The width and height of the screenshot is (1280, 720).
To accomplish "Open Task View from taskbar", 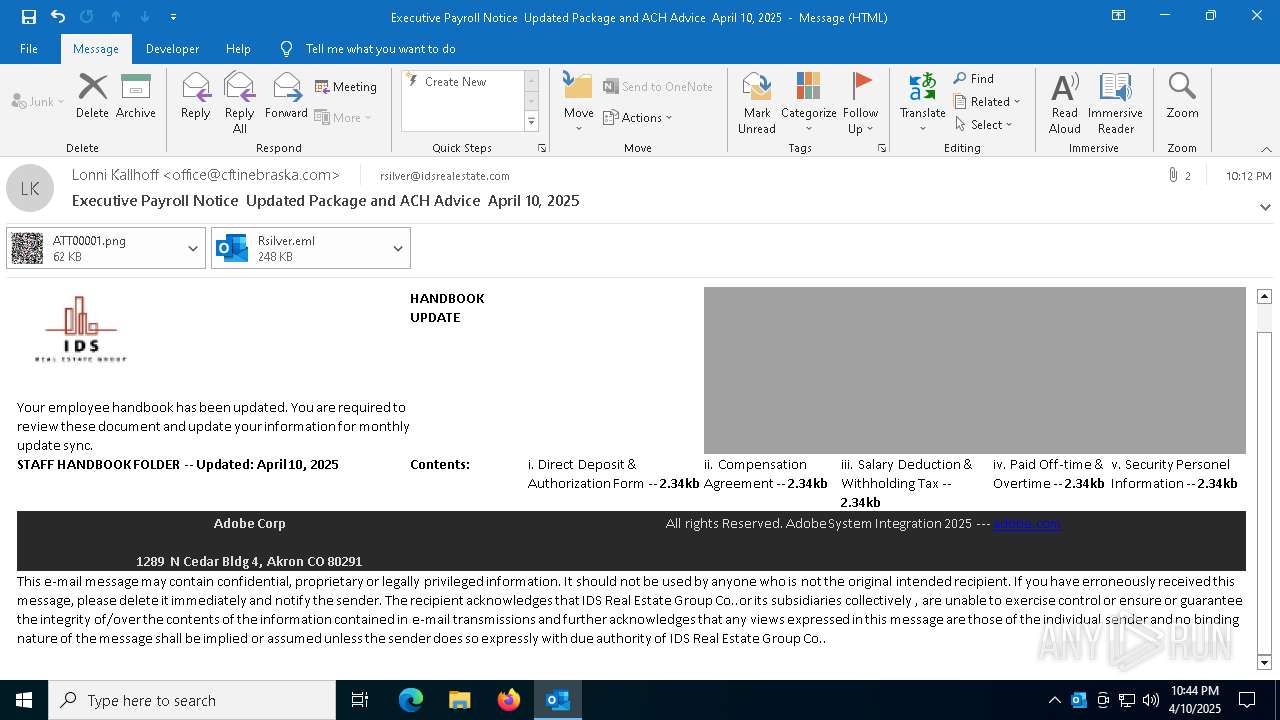I will click(360, 700).
